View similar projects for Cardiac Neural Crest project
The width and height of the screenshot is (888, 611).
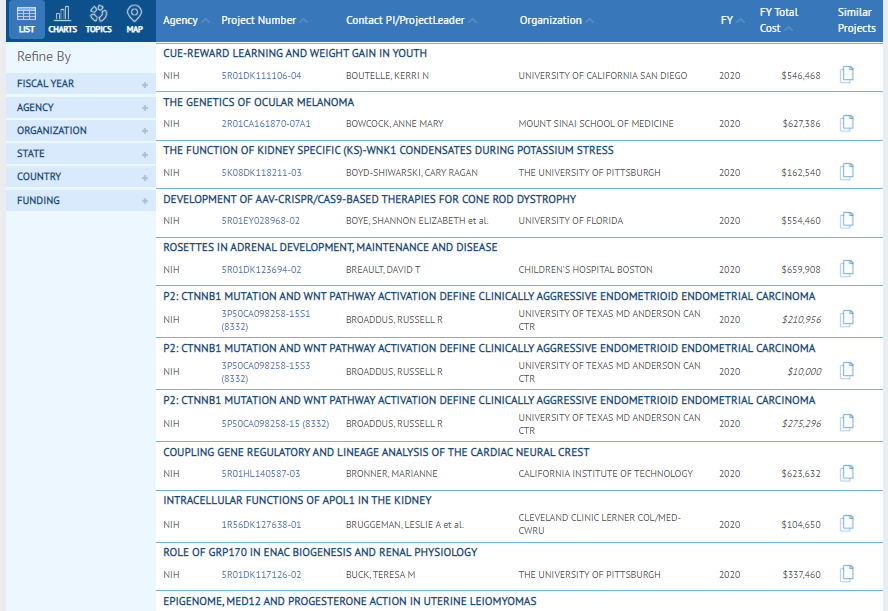[847, 473]
